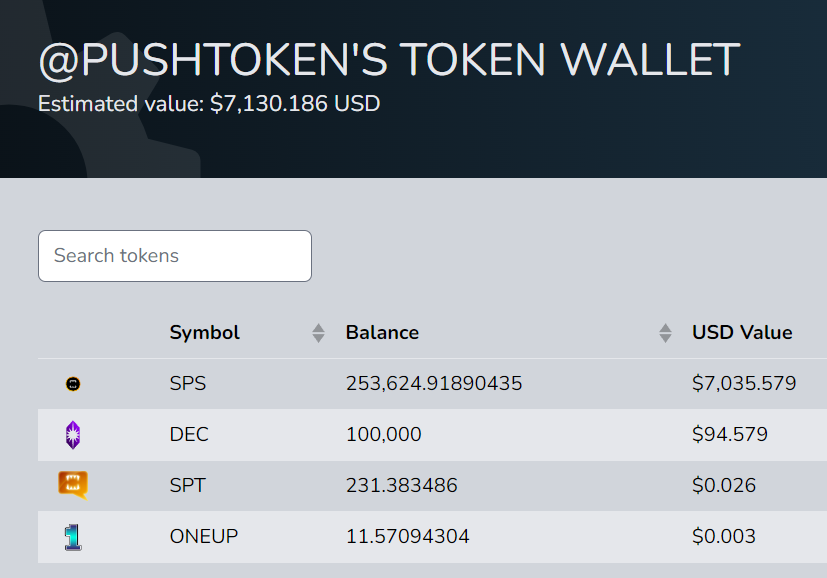The height and width of the screenshot is (578, 827).
Task: Click the sort arrows beside Symbol header
Action: click(x=318, y=332)
